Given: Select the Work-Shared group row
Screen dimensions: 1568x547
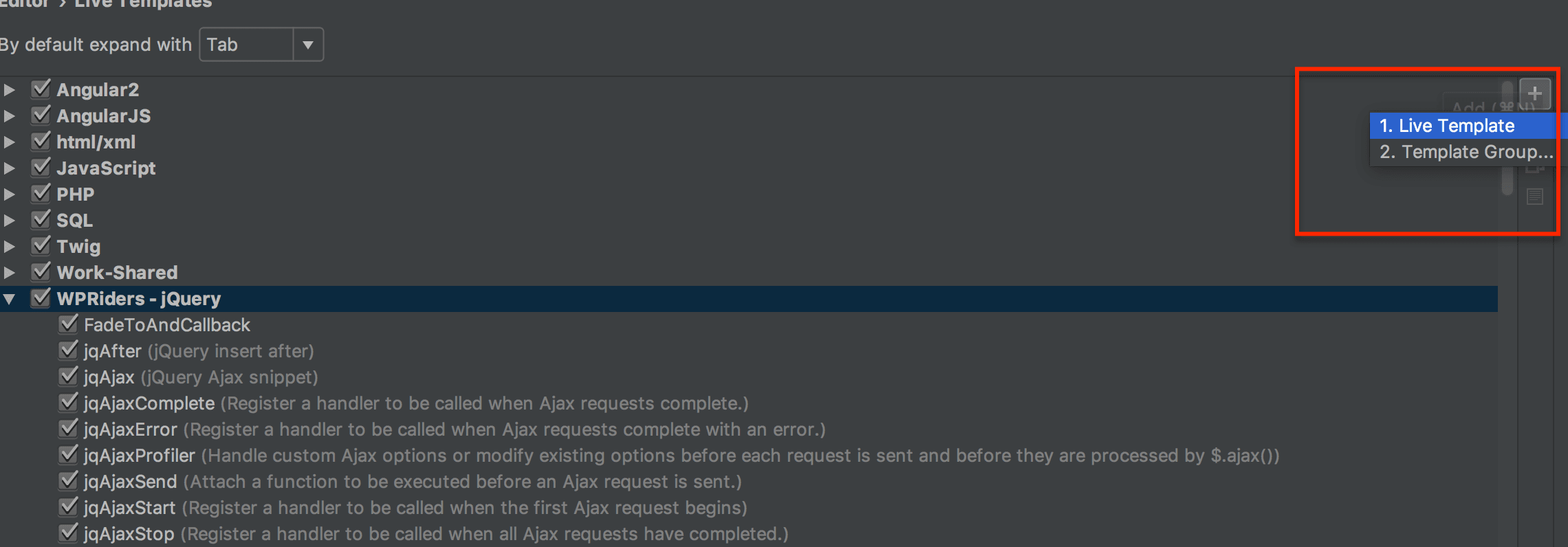Looking at the screenshot, I should (x=749, y=273).
